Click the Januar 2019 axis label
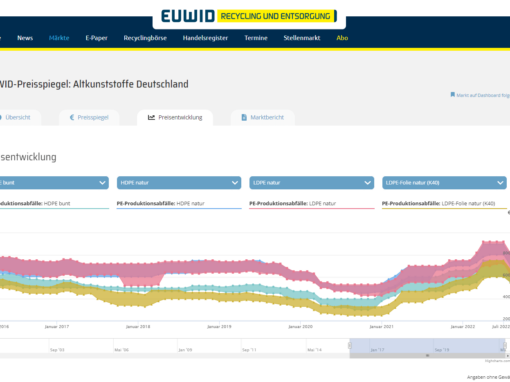 tap(219, 327)
